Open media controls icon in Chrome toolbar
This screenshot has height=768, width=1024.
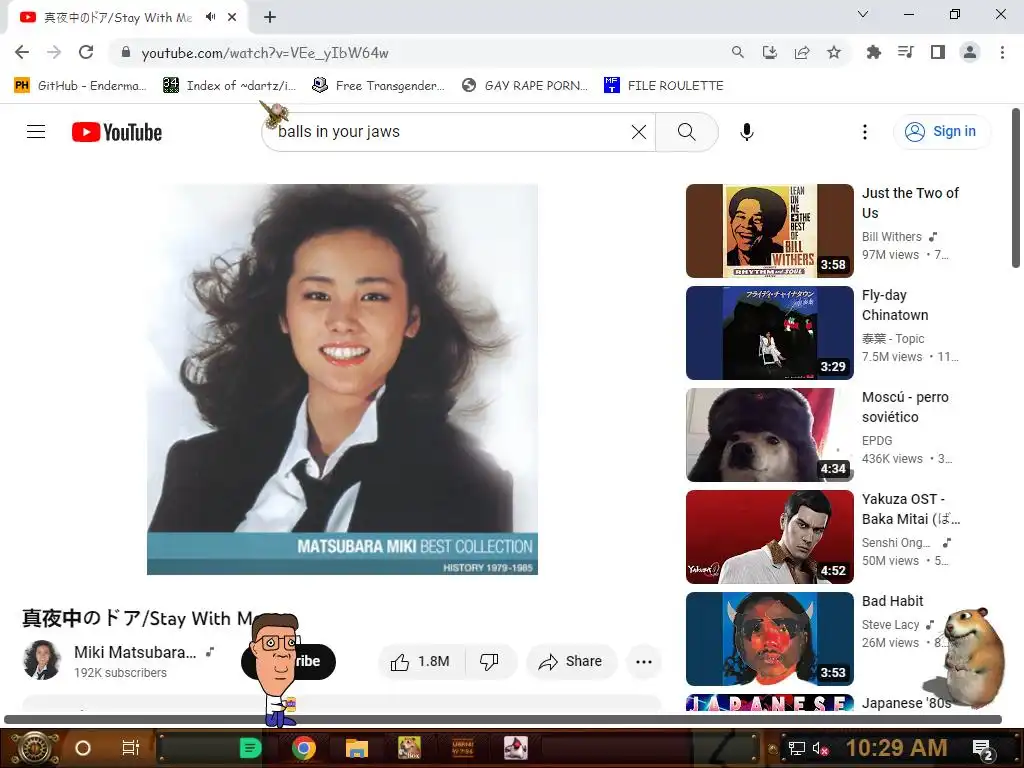click(905, 52)
